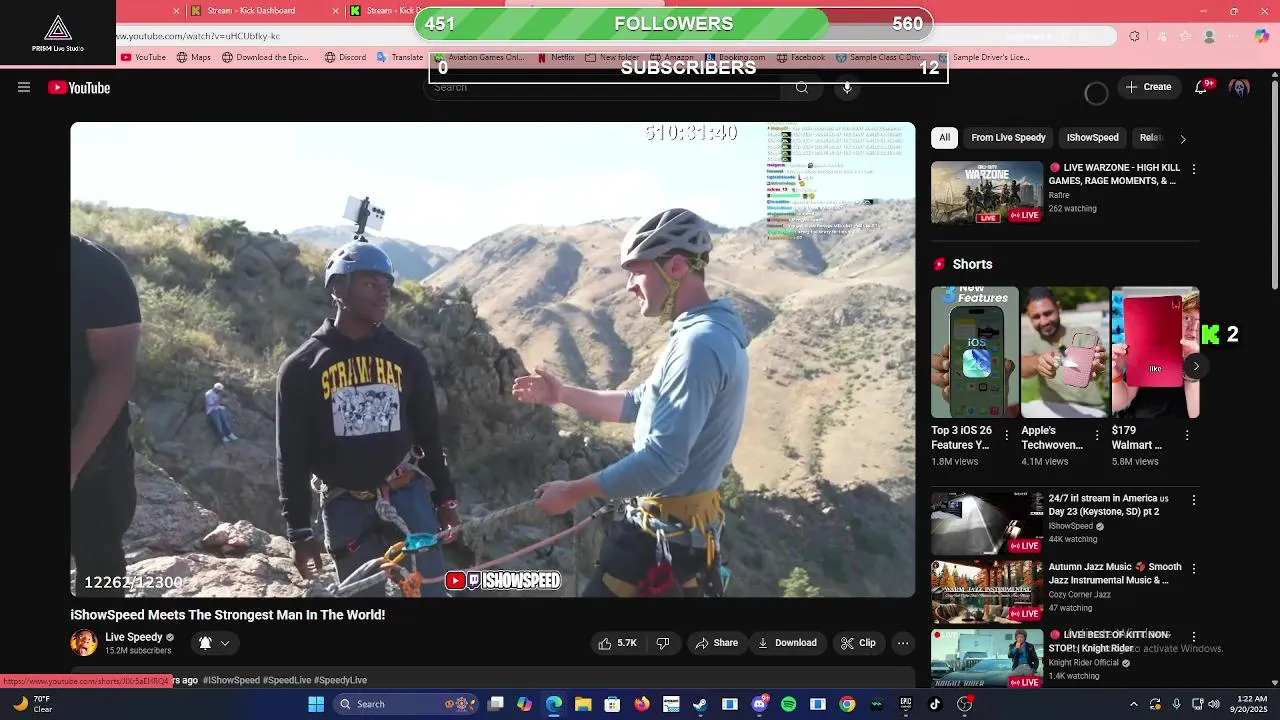The height and width of the screenshot is (720, 1280).
Task: Click the search magnifier button
Action: click(801, 87)
